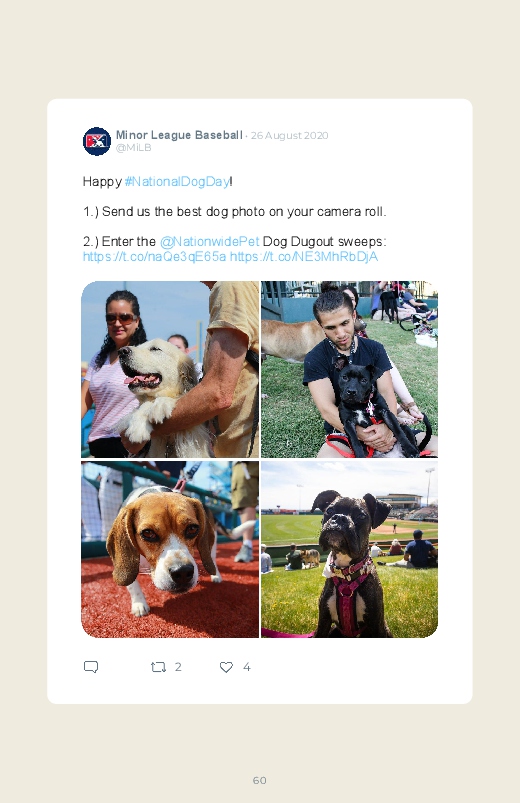Open the beagle photo
520x803 pixels.
click(x=170, y=550)
